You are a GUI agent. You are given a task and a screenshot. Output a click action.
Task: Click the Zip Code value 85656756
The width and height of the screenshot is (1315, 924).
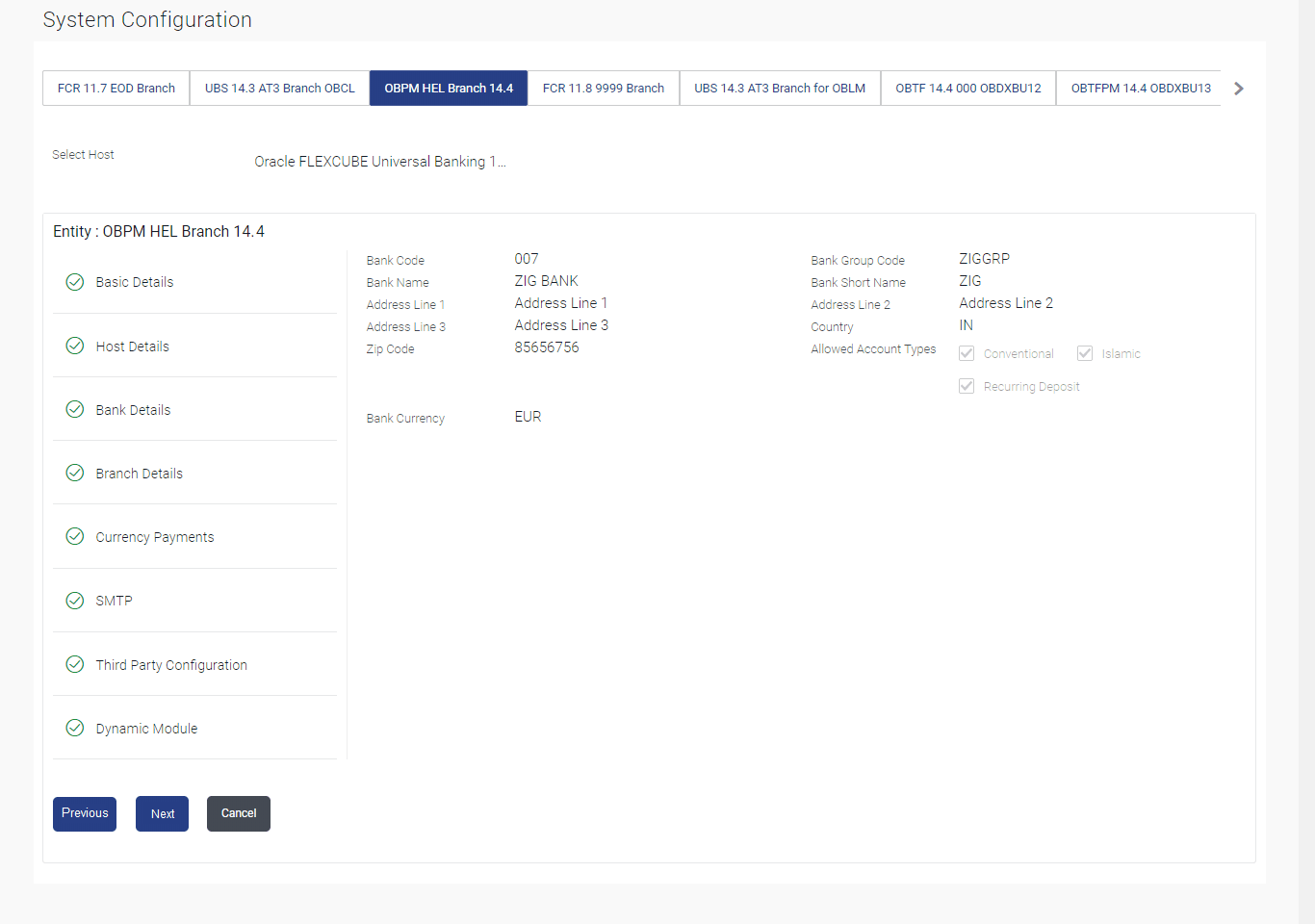click(547, 347)
